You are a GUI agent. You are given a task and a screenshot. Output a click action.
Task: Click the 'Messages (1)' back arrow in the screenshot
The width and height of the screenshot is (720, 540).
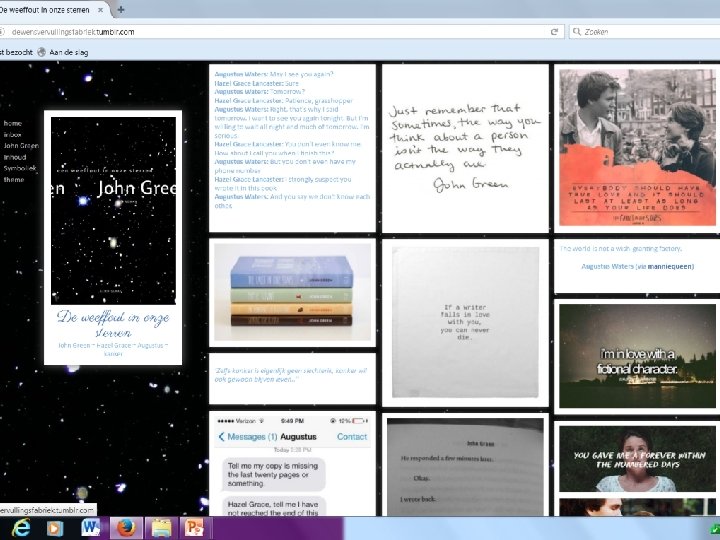[x=221, y=437]
